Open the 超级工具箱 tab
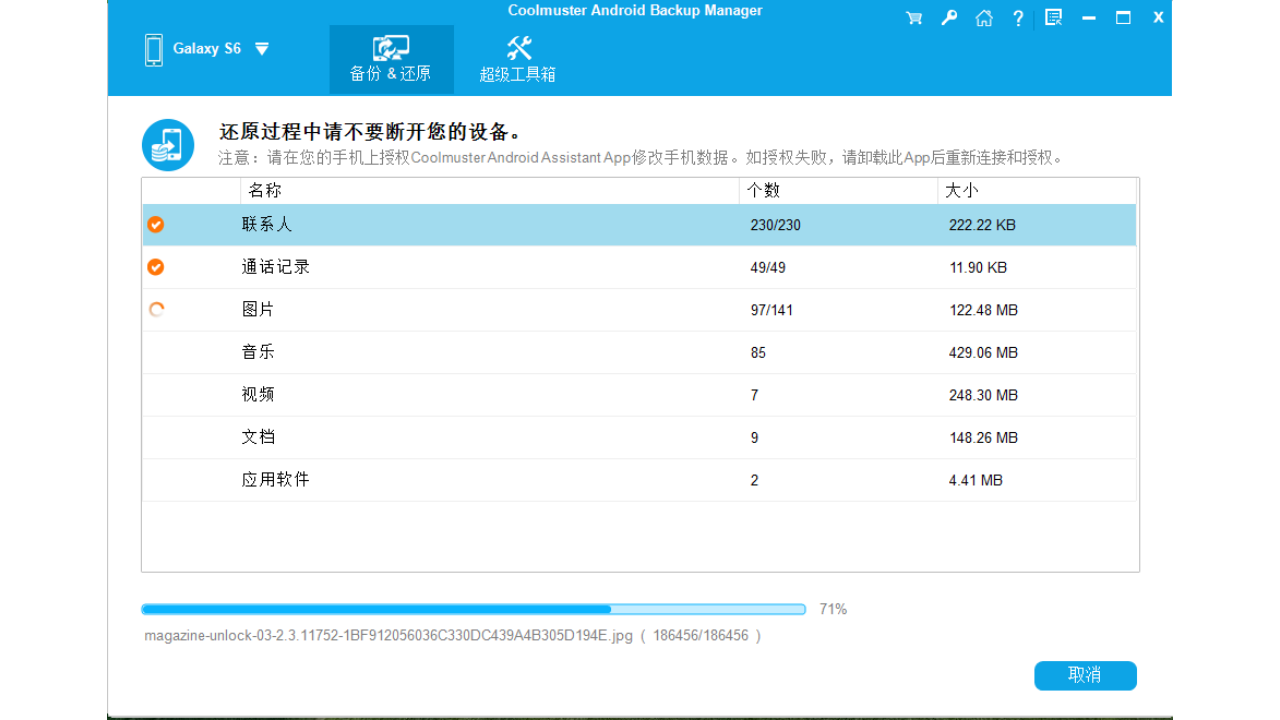 (x=518, y=58)
